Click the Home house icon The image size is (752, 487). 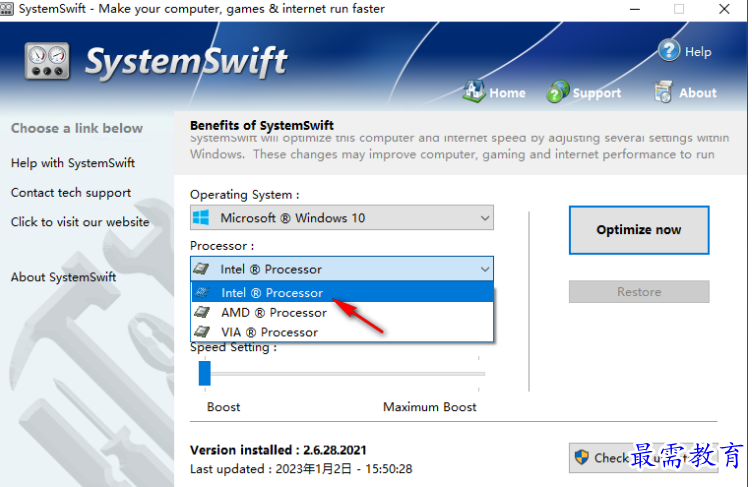tap(474, 91)
